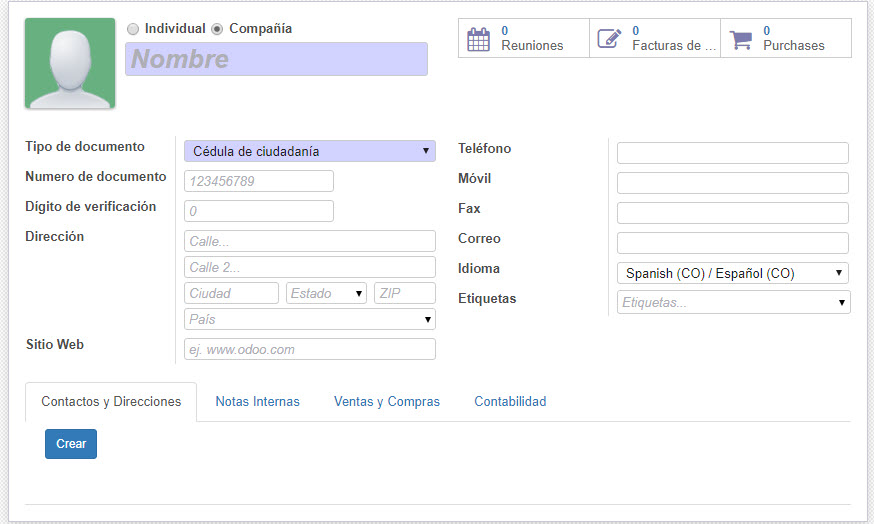Focus the Numero de documento field
Image resolution: width=874 pixels, height=524 pixels.
259,181
